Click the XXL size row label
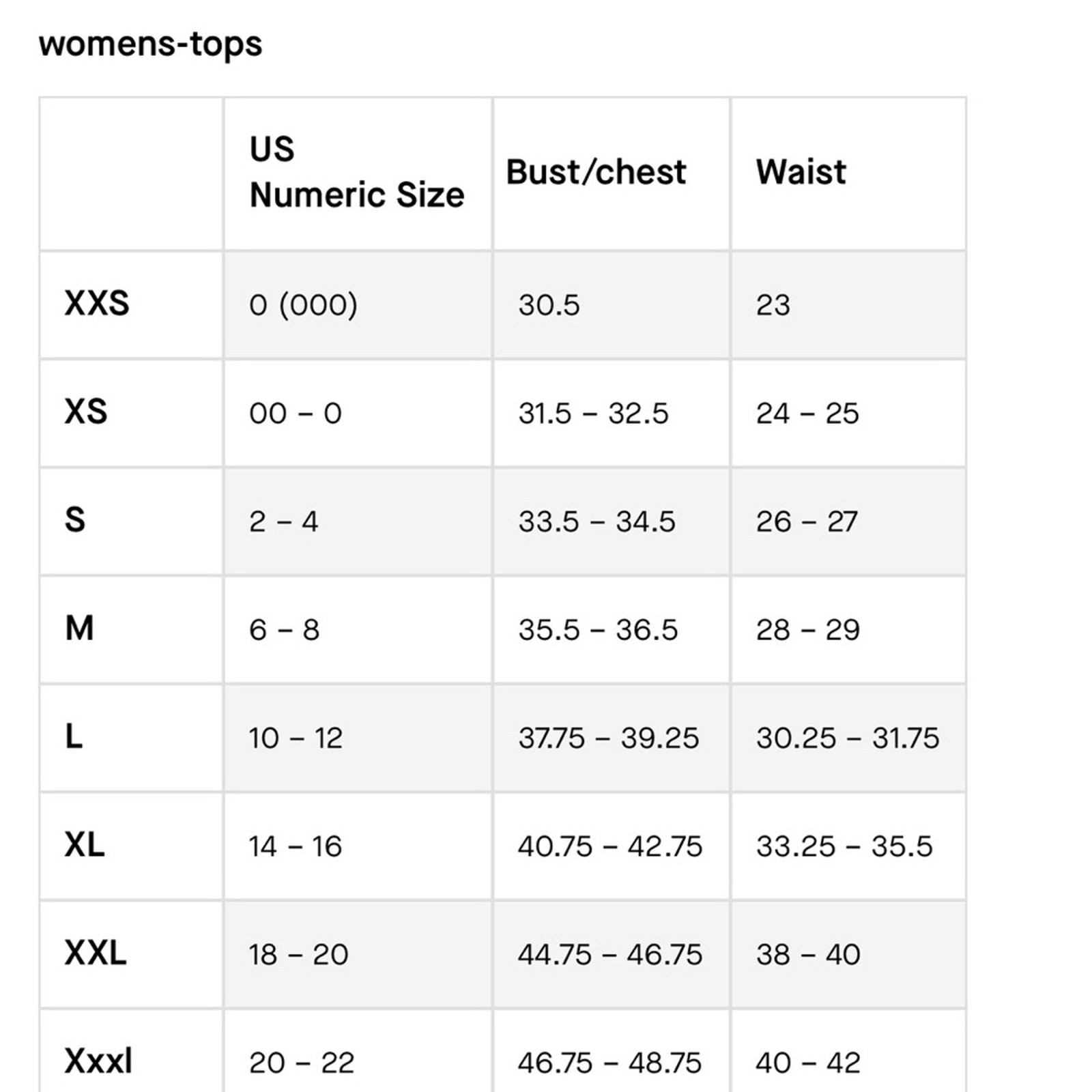Viewport: 1092px width, 1092px height. pos(96,953)
